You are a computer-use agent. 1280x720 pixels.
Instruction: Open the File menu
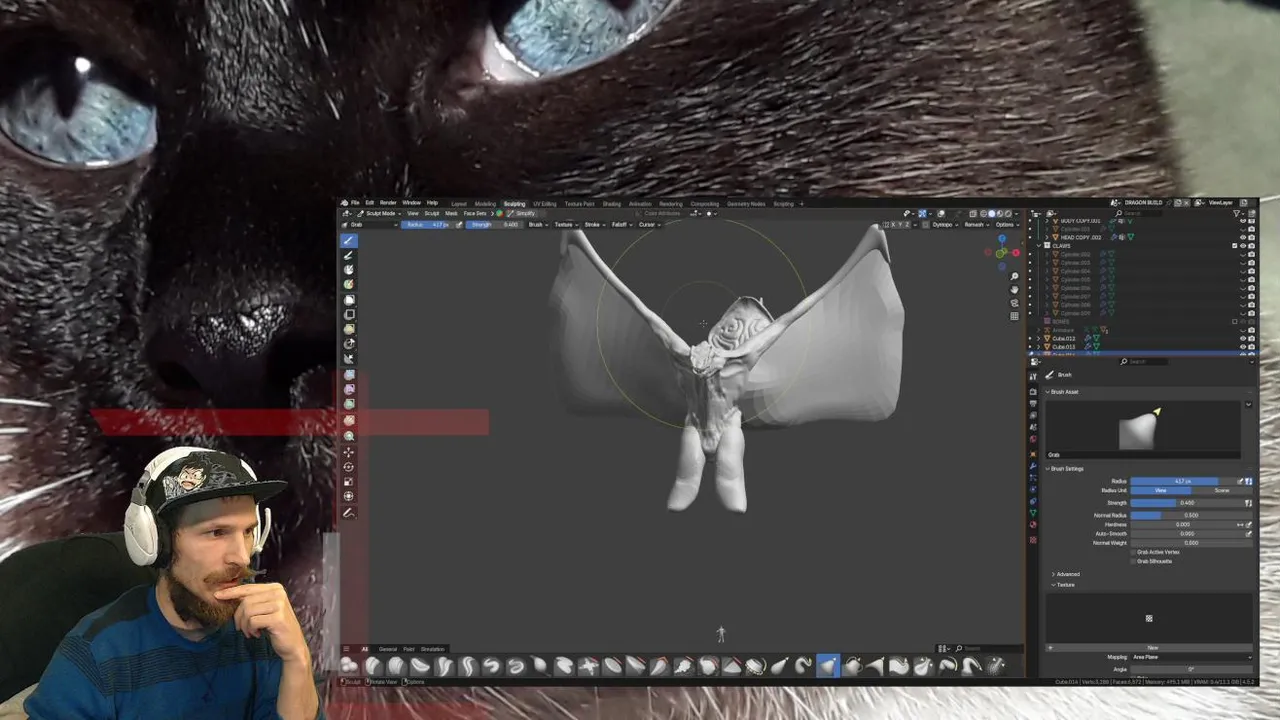pyautogui.click(x=355, y=202)
